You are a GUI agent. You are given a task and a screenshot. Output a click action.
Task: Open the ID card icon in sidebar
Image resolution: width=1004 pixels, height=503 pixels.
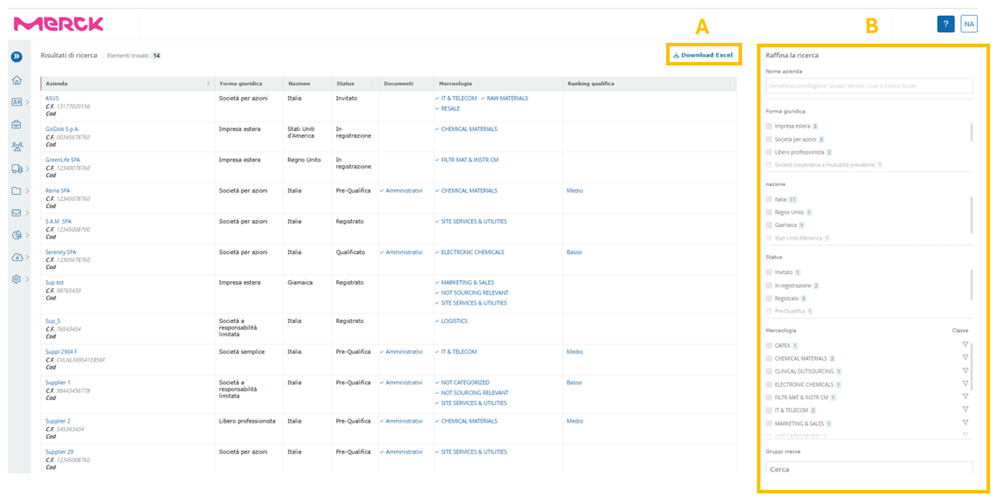coord(17,102)
